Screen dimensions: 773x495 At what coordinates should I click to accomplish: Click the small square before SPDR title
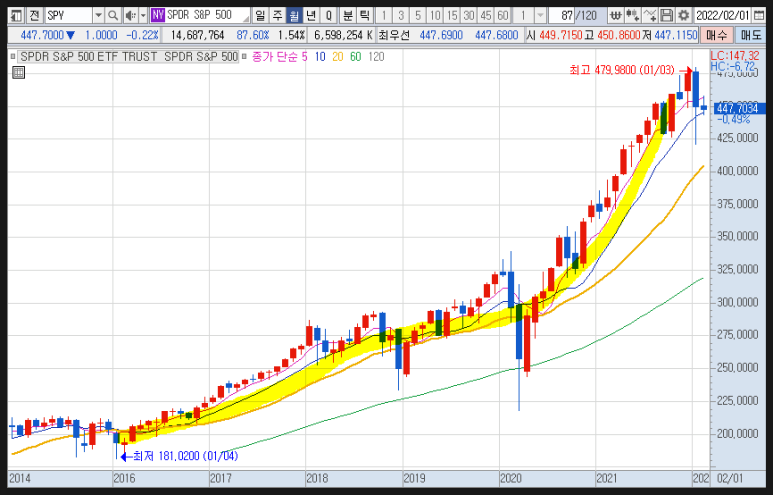13,57
